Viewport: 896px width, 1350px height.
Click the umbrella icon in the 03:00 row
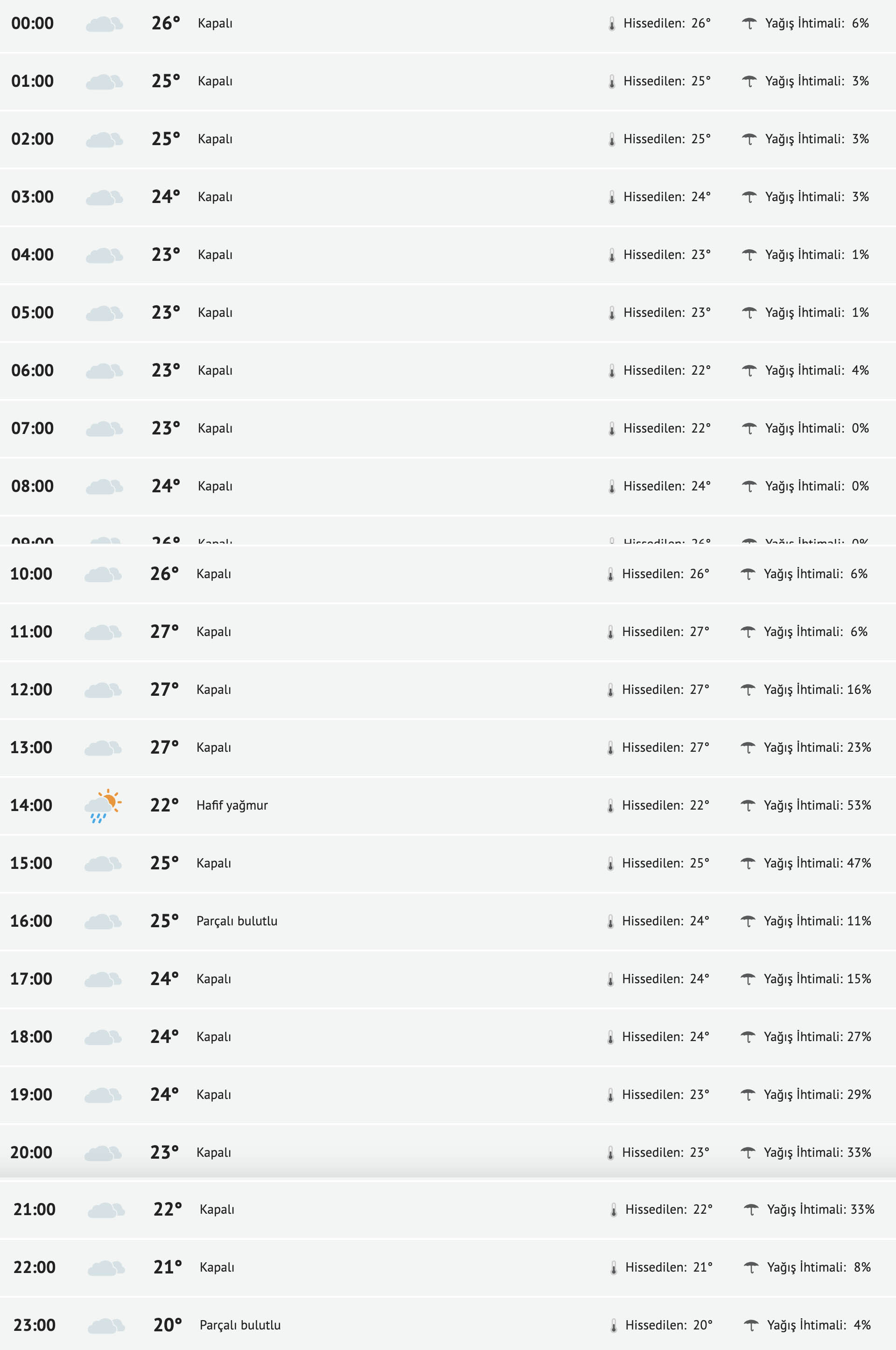click(x=749, y=197)
